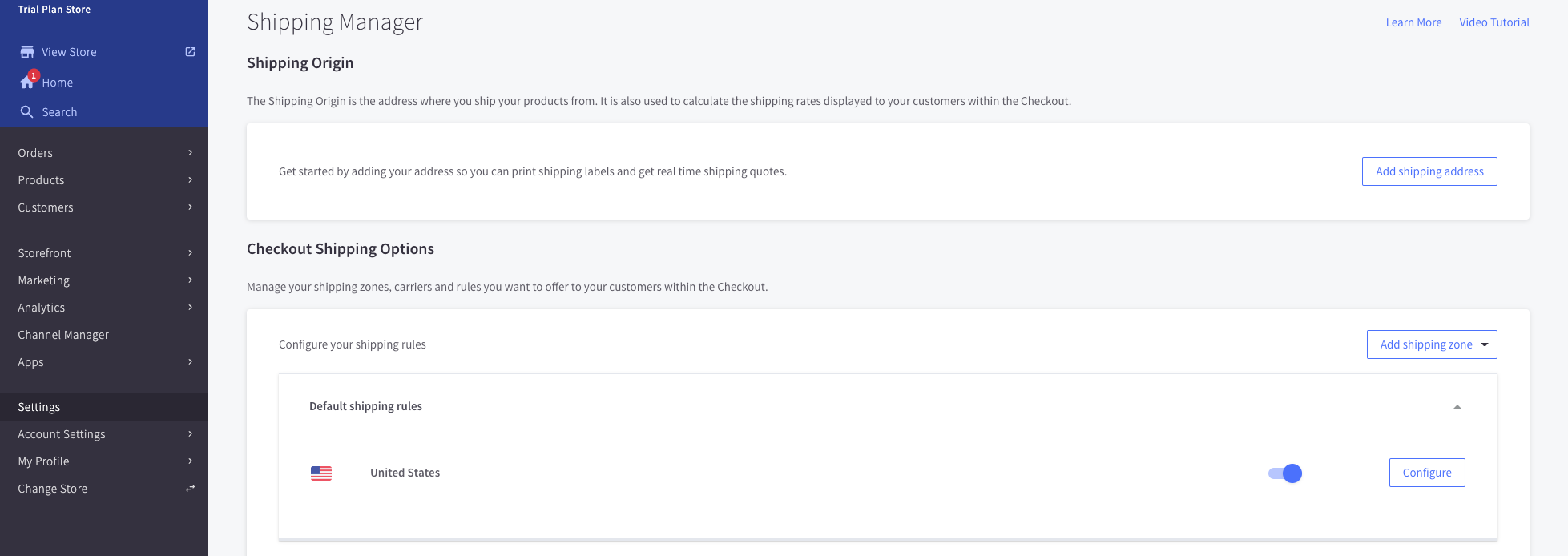Expand the Customers menu chevron
1568x556 pixels.
tap(190, 207)
